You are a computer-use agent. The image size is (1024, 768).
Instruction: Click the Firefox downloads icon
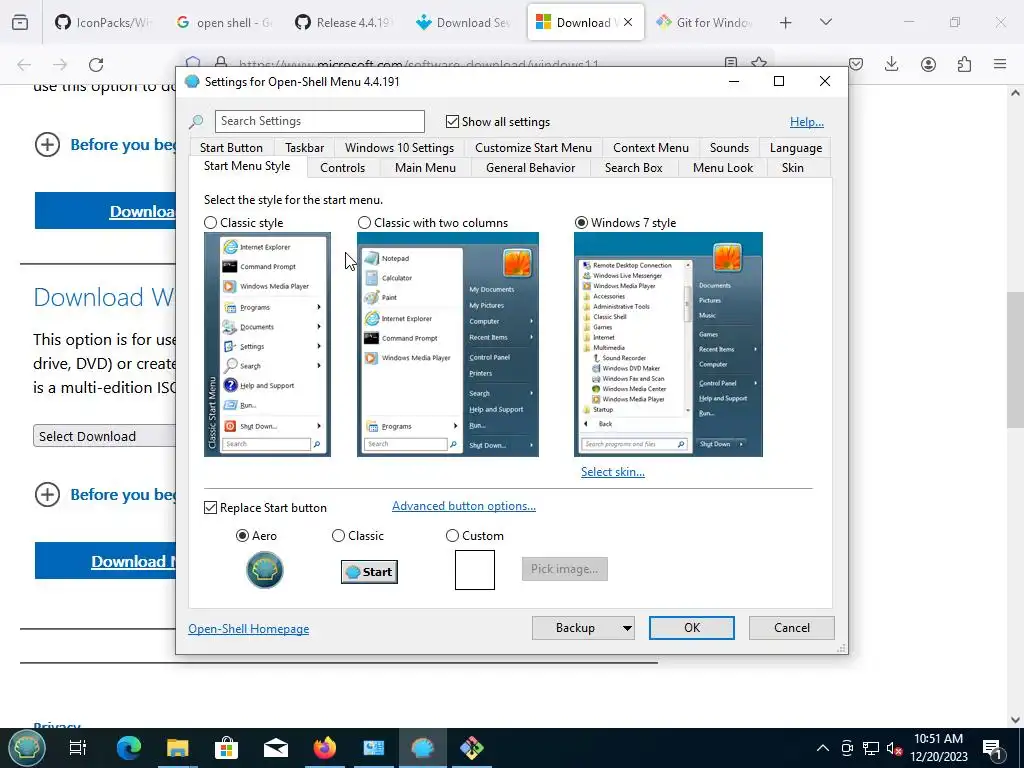click(891, 64)
